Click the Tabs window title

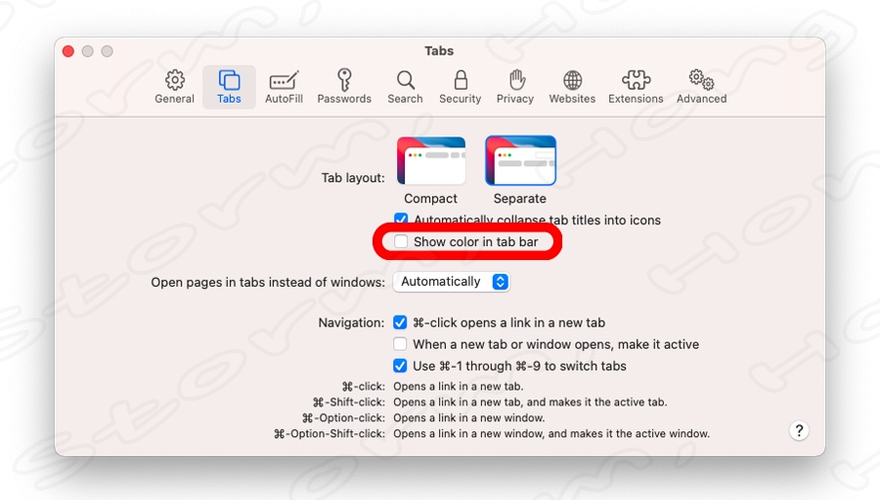[439, 51]
